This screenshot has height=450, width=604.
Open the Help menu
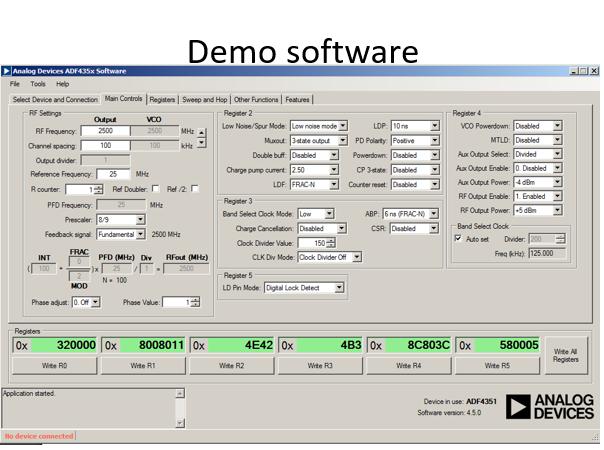coord(62,84)
